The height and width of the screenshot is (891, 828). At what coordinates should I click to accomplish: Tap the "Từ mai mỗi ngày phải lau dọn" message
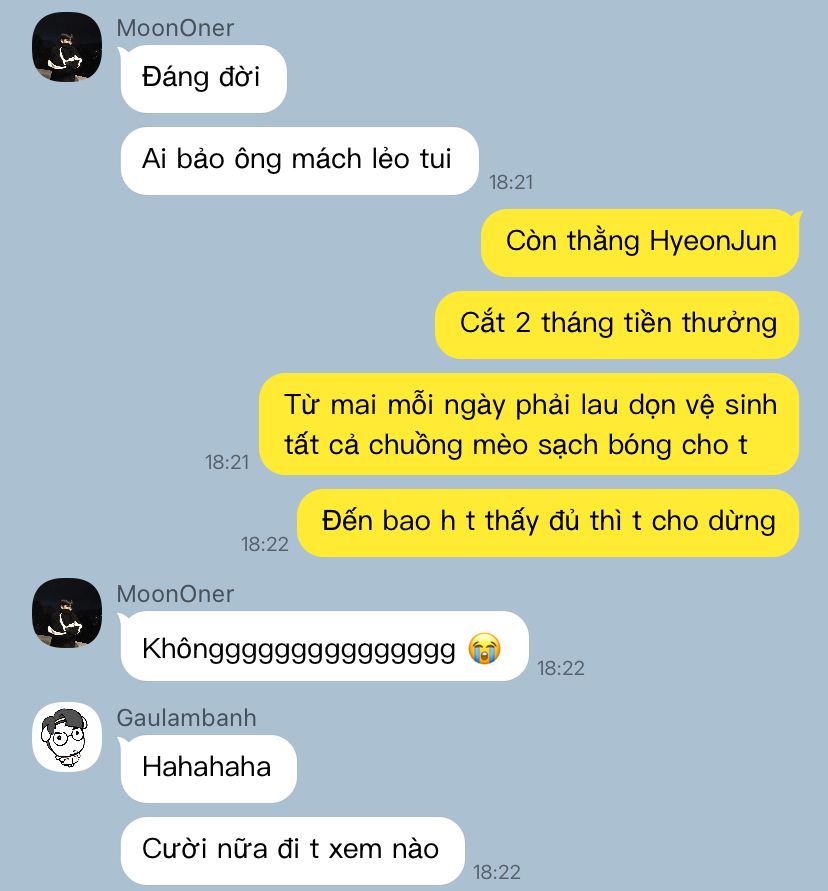(529, 424)
